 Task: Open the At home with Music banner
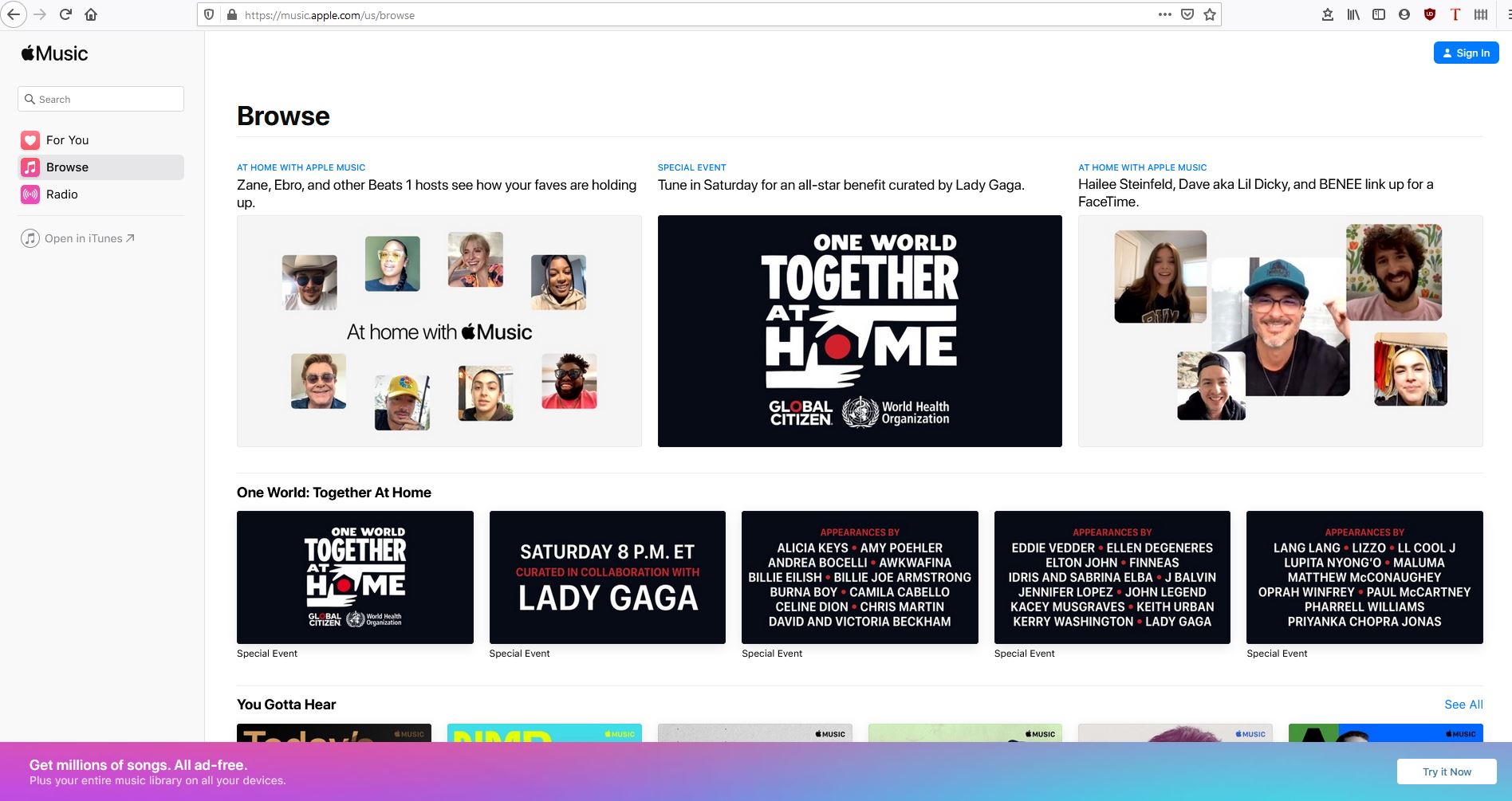coord(439,331)
